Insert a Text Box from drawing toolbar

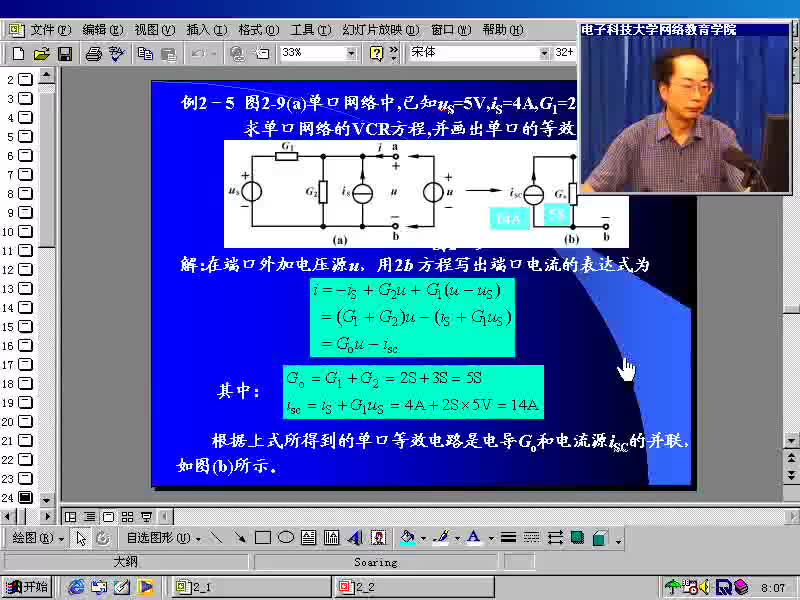[x=309, y=537]
